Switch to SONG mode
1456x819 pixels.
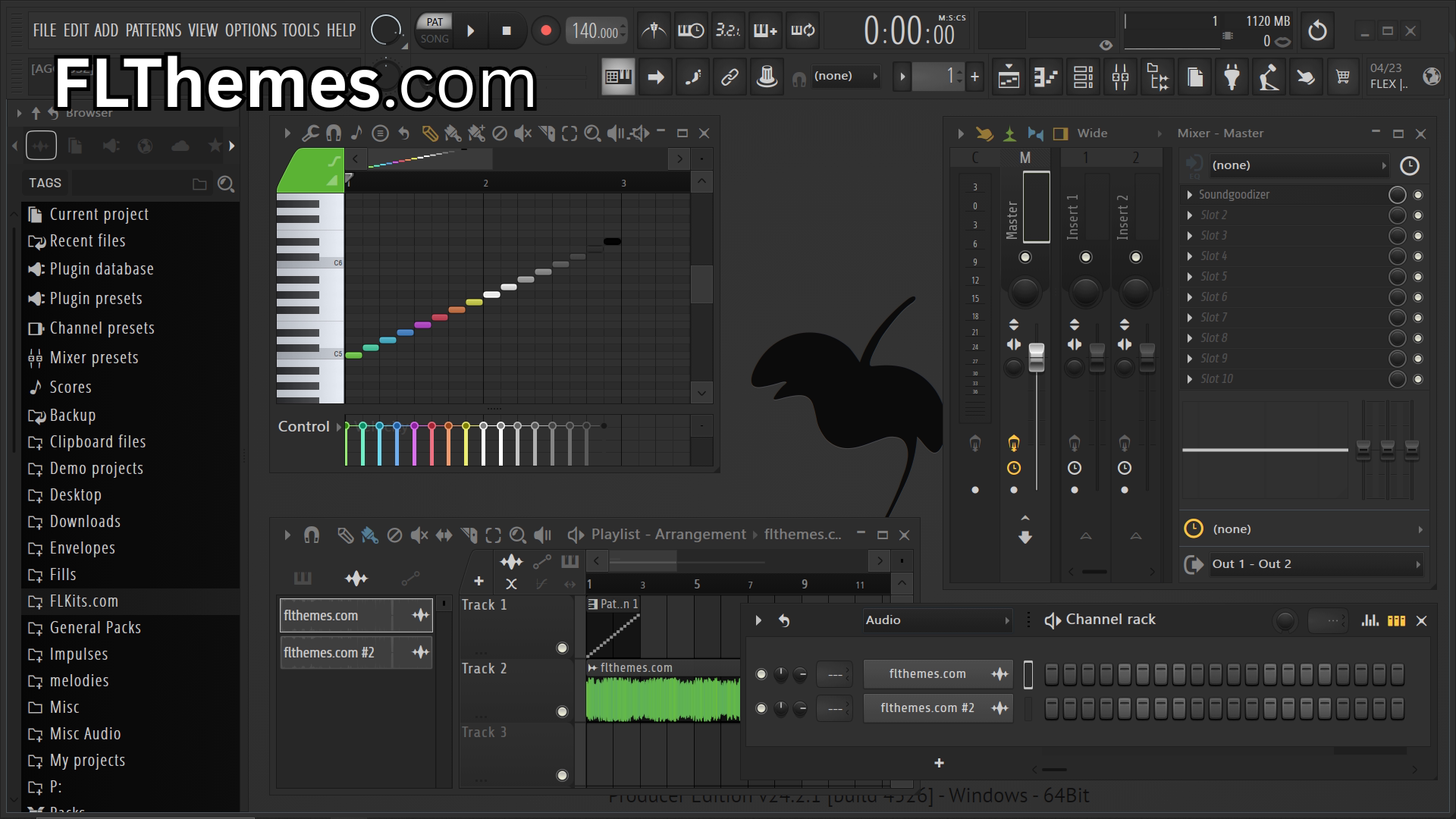click(x=435, y=39)
